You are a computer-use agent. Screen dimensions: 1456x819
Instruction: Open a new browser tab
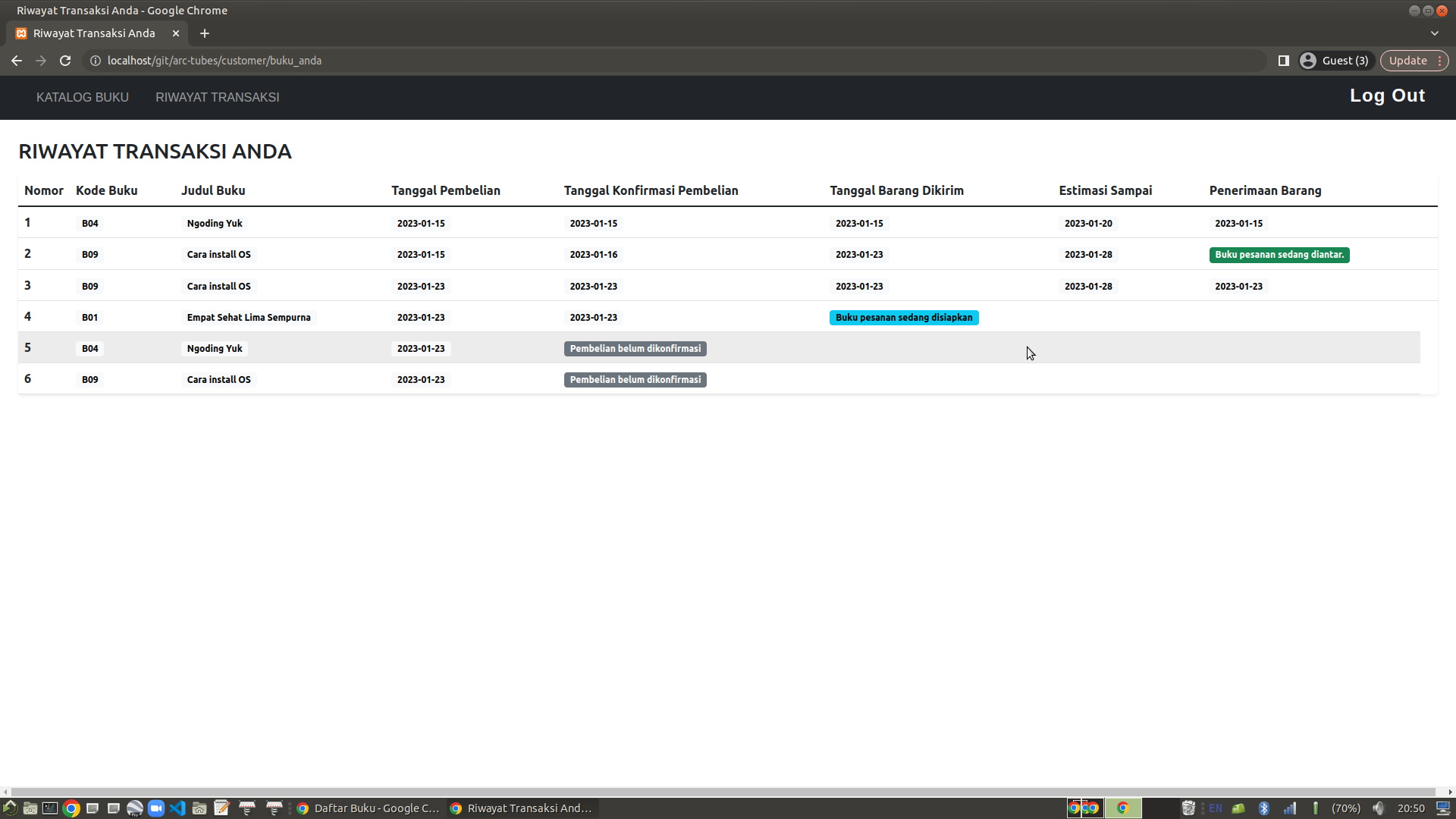205,33
